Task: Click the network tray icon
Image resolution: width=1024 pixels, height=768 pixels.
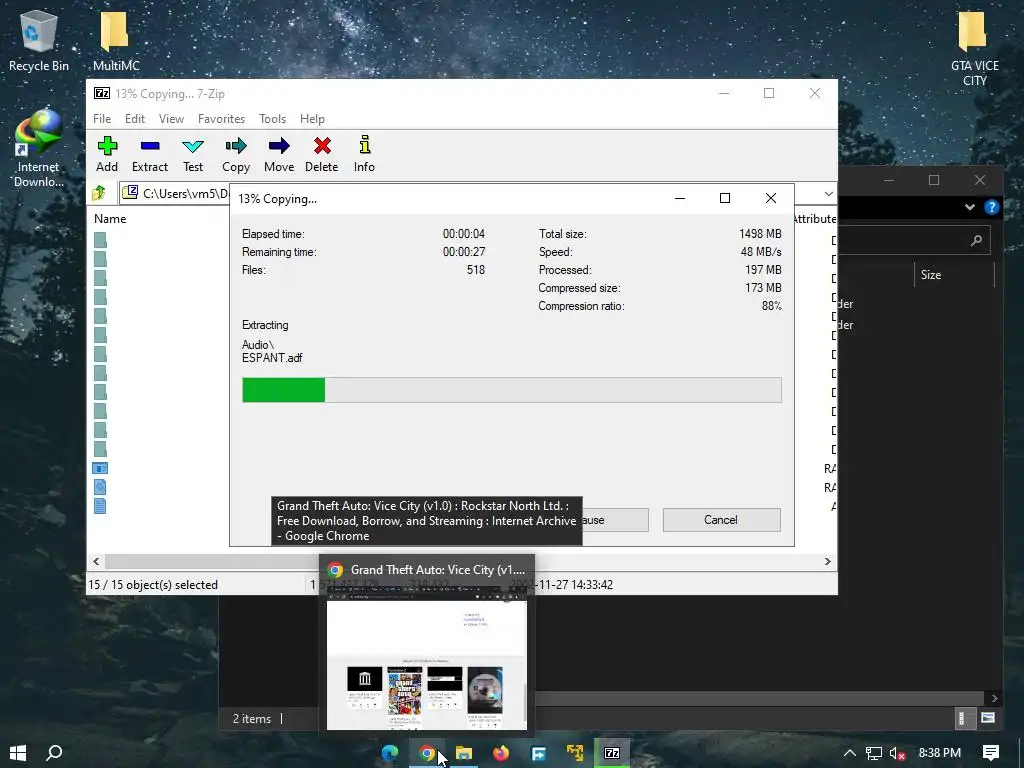Action: pyautogui.click(x=873, y=754)
